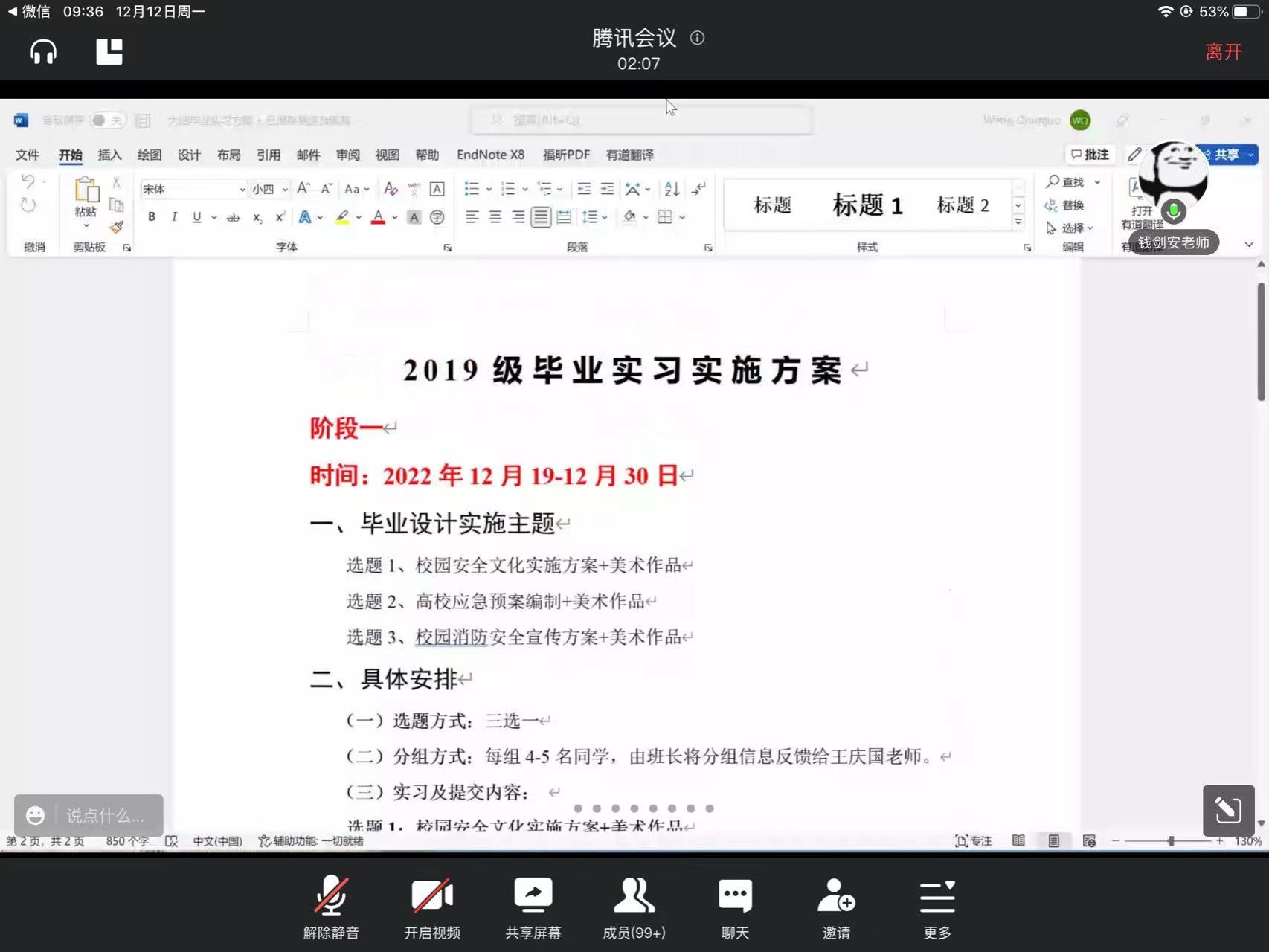Viewport: 1269px width, 952px height.
Task: Switch audio output via headphone icon
Action: [x=43, y=52]
